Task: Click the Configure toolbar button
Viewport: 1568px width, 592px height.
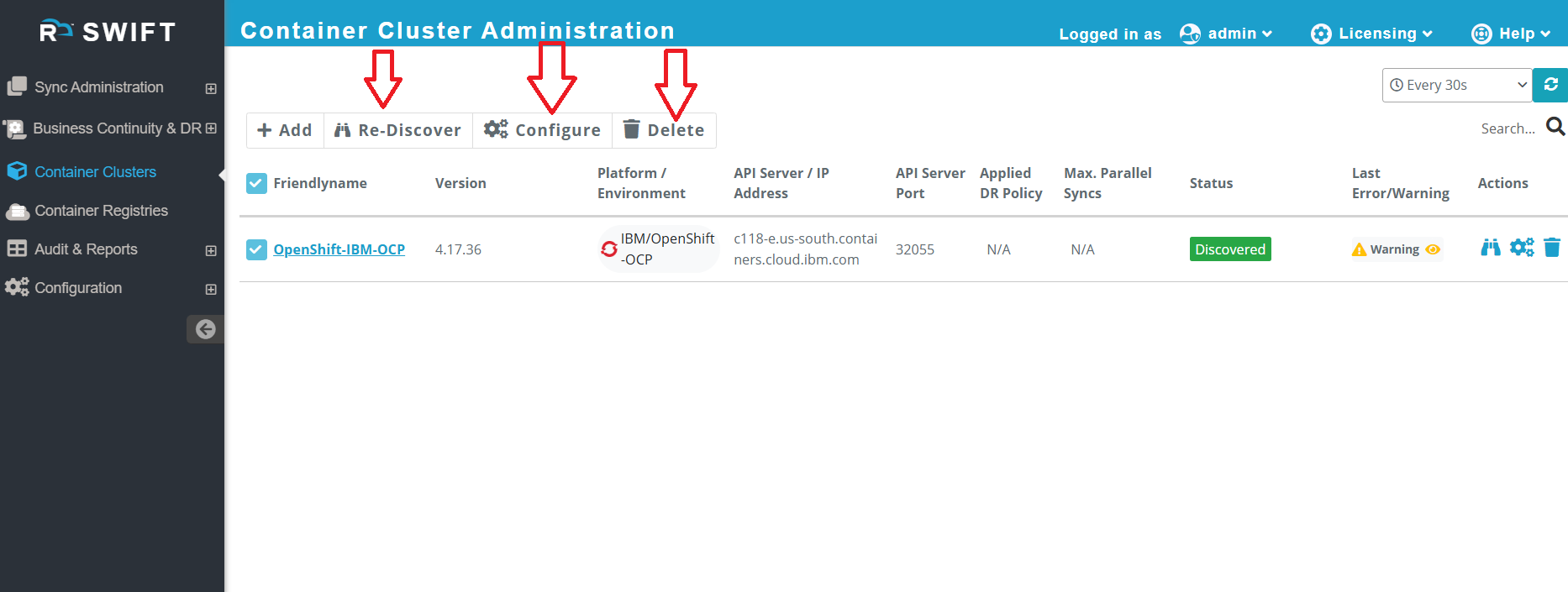Action: point(543,130)
